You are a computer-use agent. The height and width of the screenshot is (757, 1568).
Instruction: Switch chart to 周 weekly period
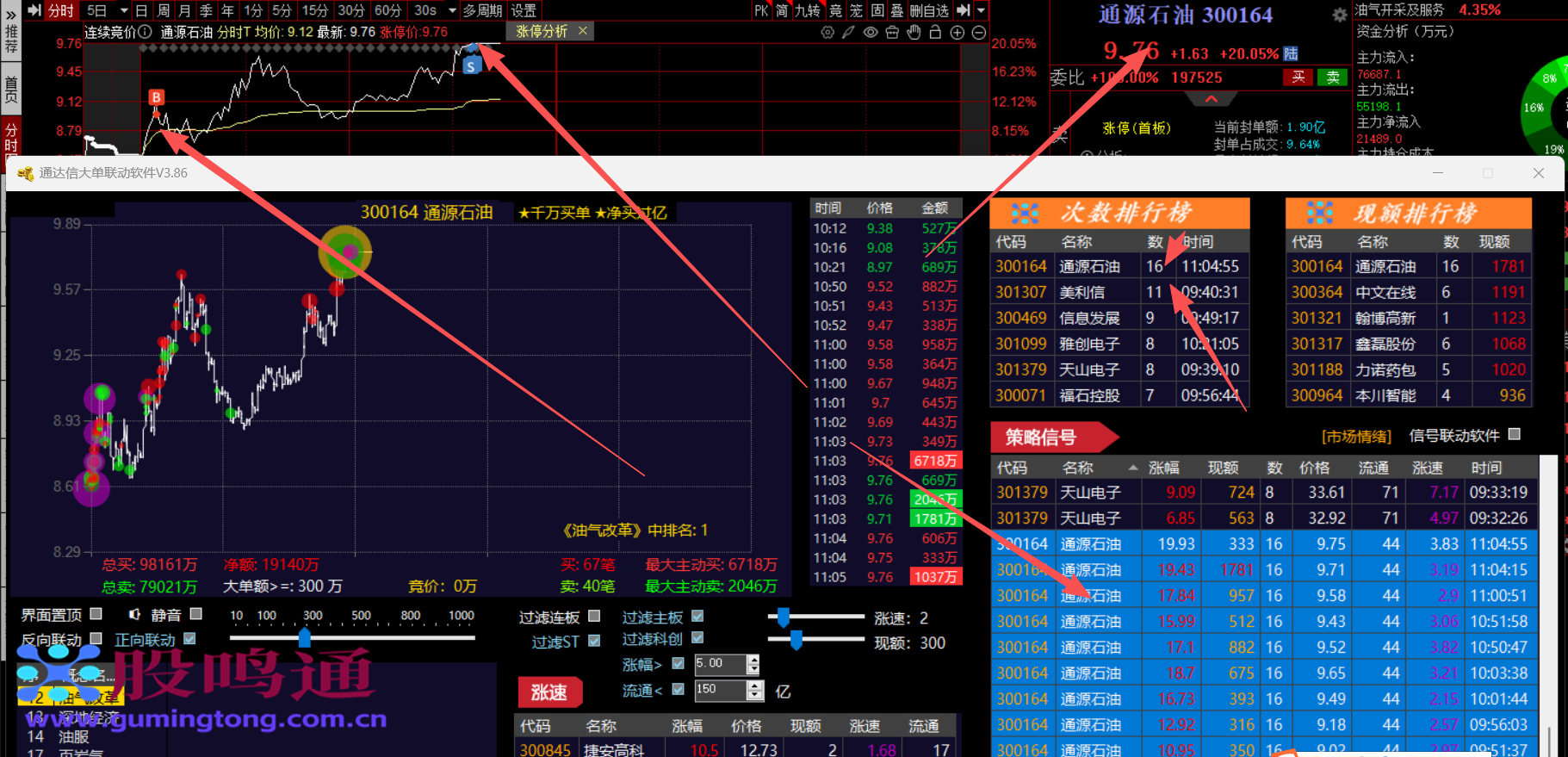164,10
